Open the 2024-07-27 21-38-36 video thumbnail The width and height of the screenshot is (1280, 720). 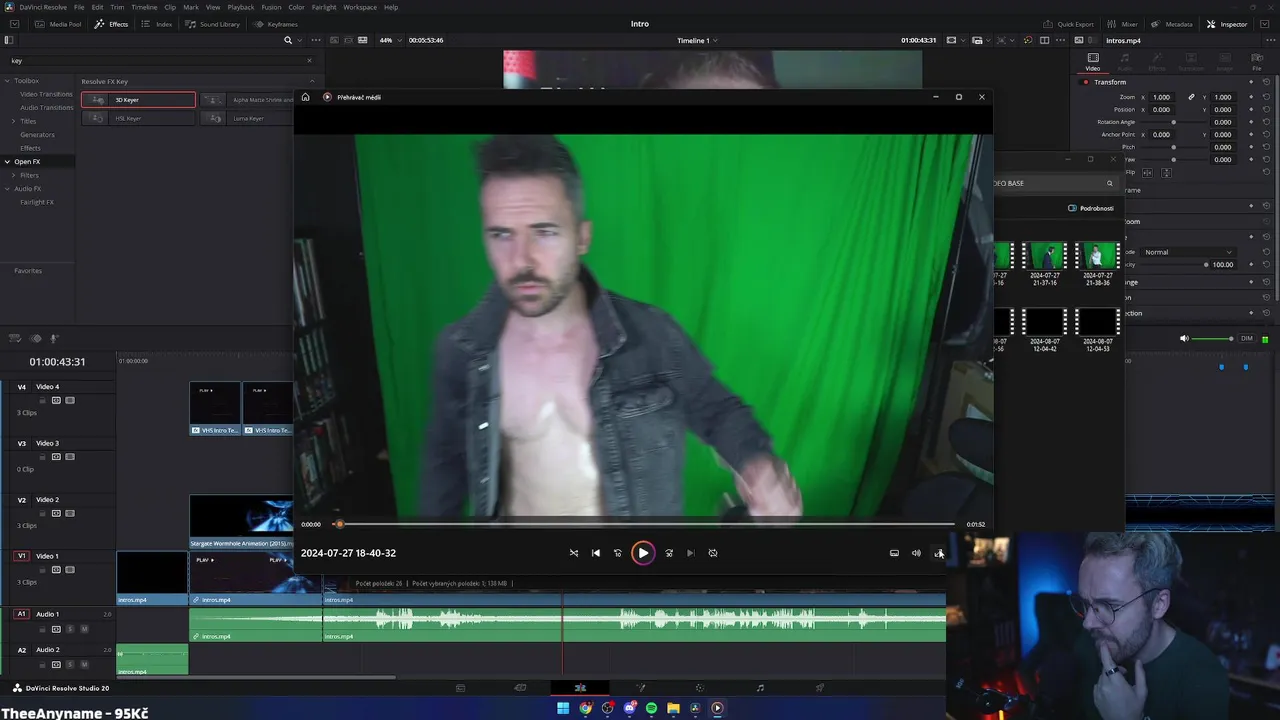coord(1097,263)
